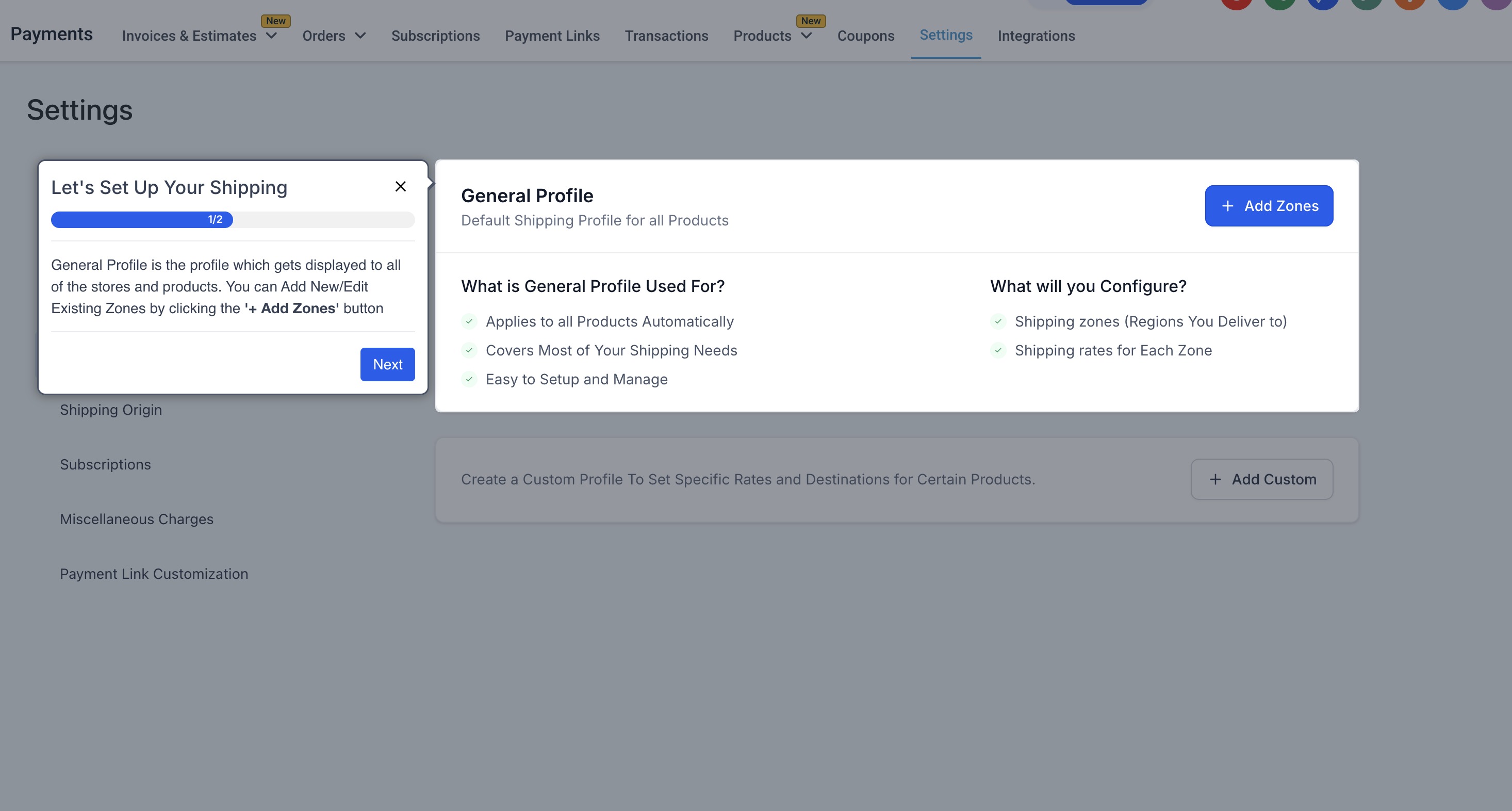This screenshot has width=1512, height=811.
Task: Expand the Orders dropdown menu
Action: tap(360, 36)
